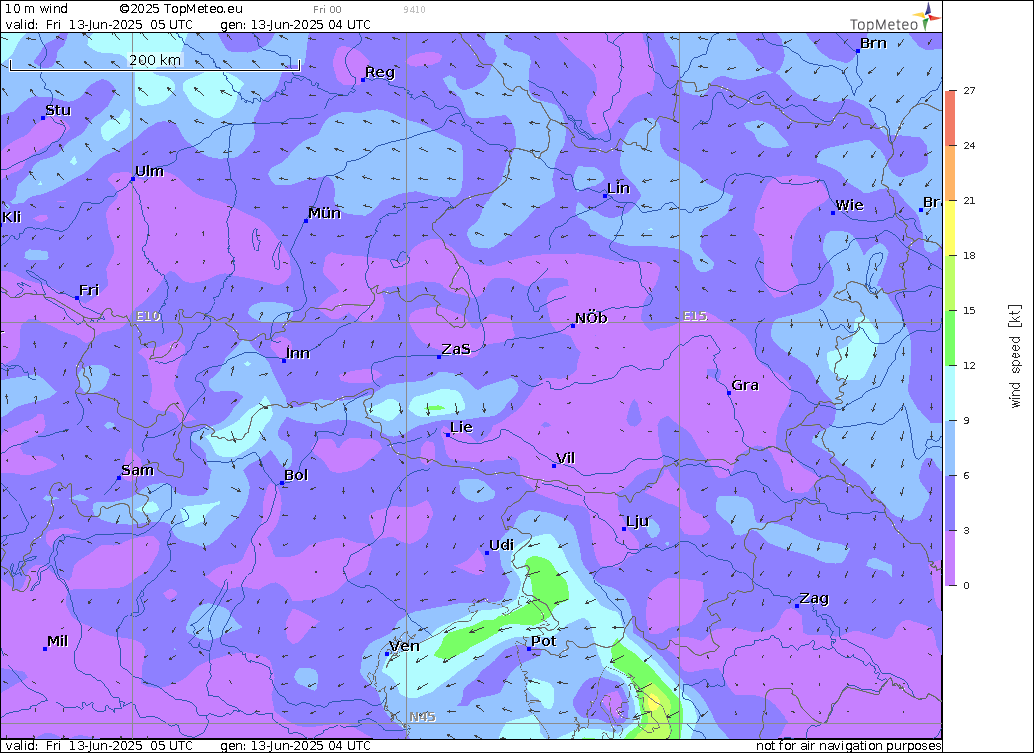Click the Gra city label

(x=745, y=385)
